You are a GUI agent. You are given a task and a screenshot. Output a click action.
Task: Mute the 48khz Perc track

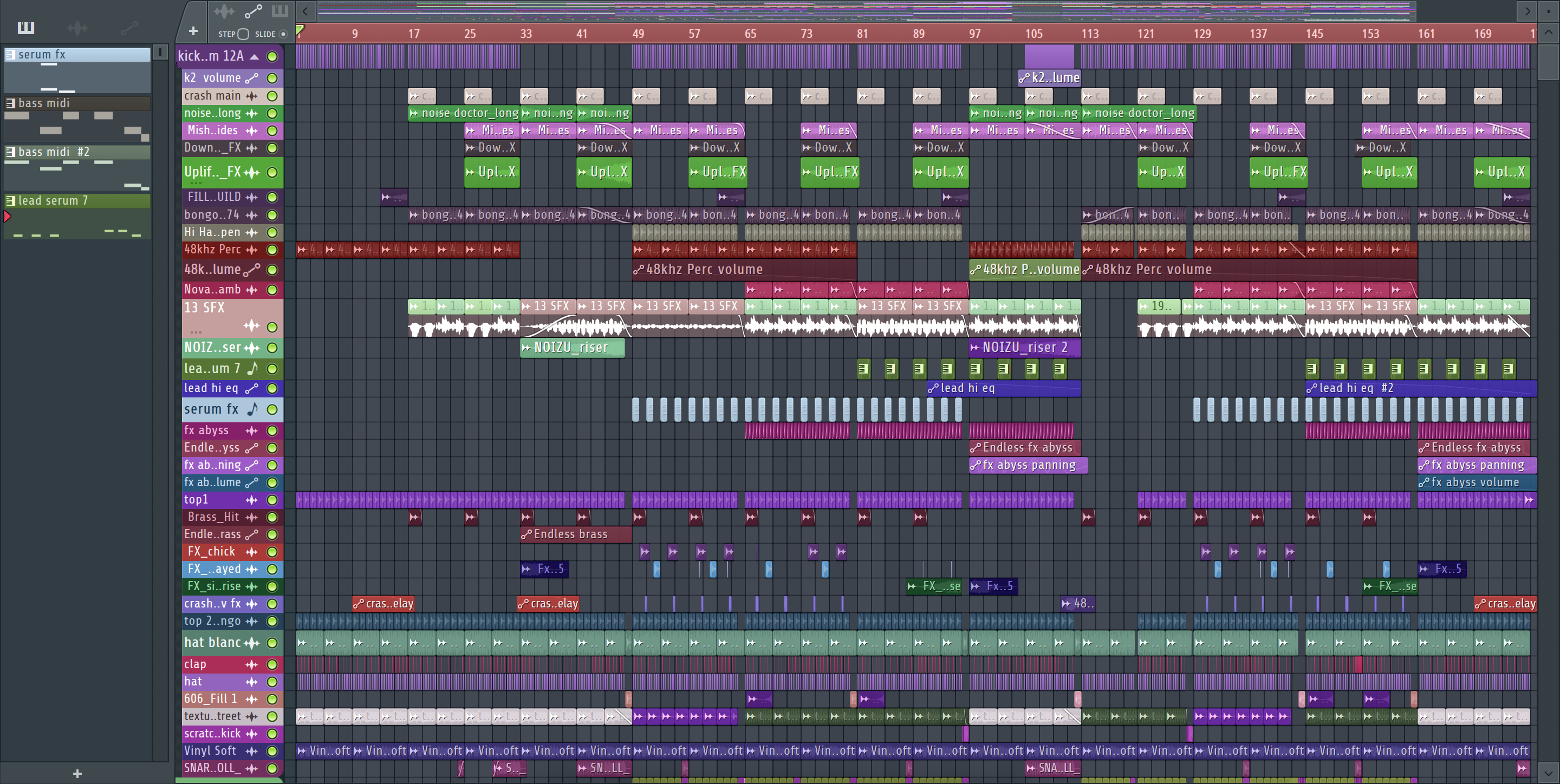click(272, 250)
